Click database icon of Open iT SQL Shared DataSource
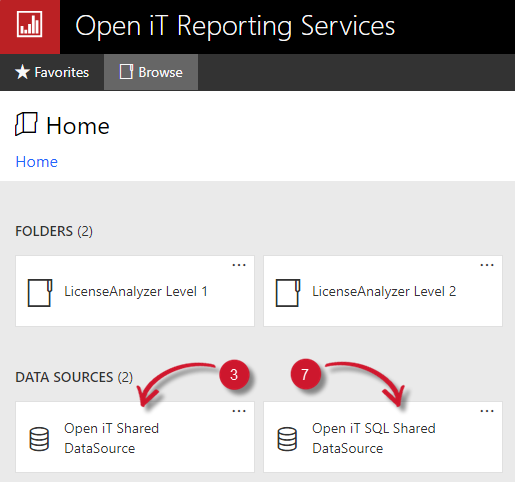 pos(287,439)
